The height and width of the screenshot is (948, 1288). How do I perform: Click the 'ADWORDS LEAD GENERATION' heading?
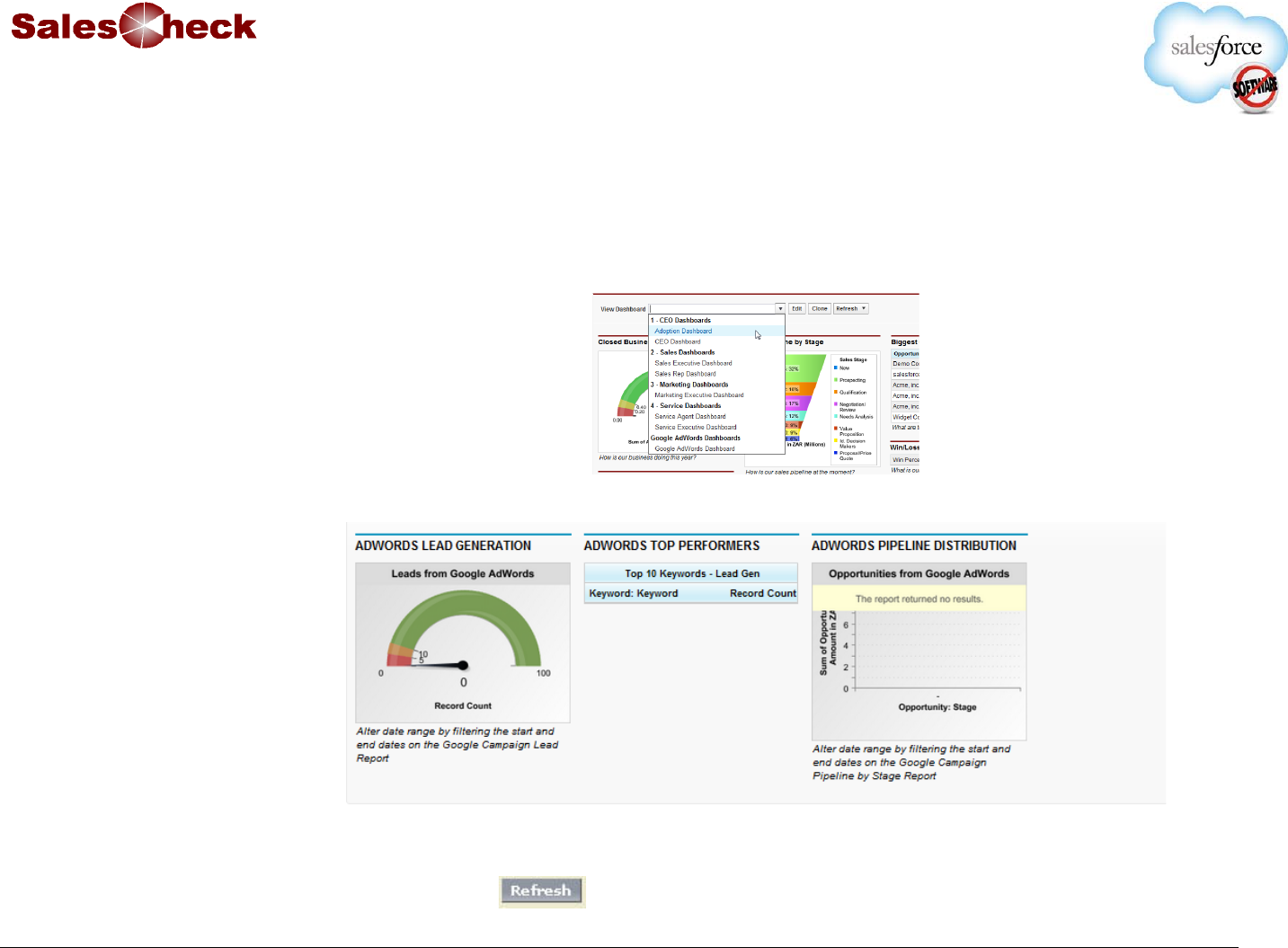[x=443, y=545]
